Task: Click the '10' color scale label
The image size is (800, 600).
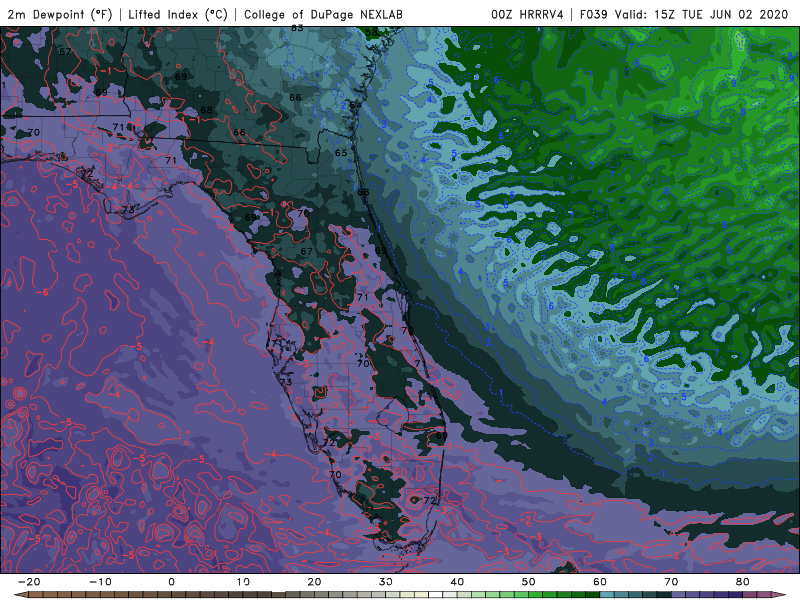Action: tap(243, 582)
